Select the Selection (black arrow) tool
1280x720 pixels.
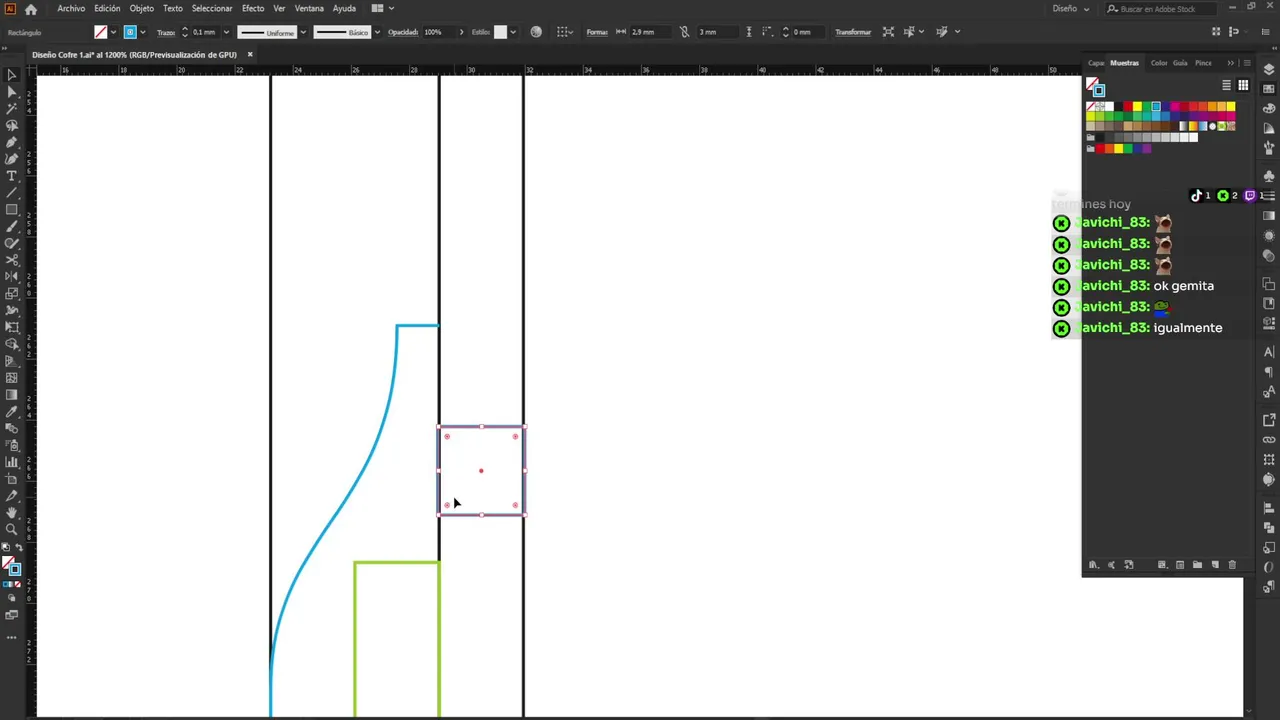click(x=12, y=75)
